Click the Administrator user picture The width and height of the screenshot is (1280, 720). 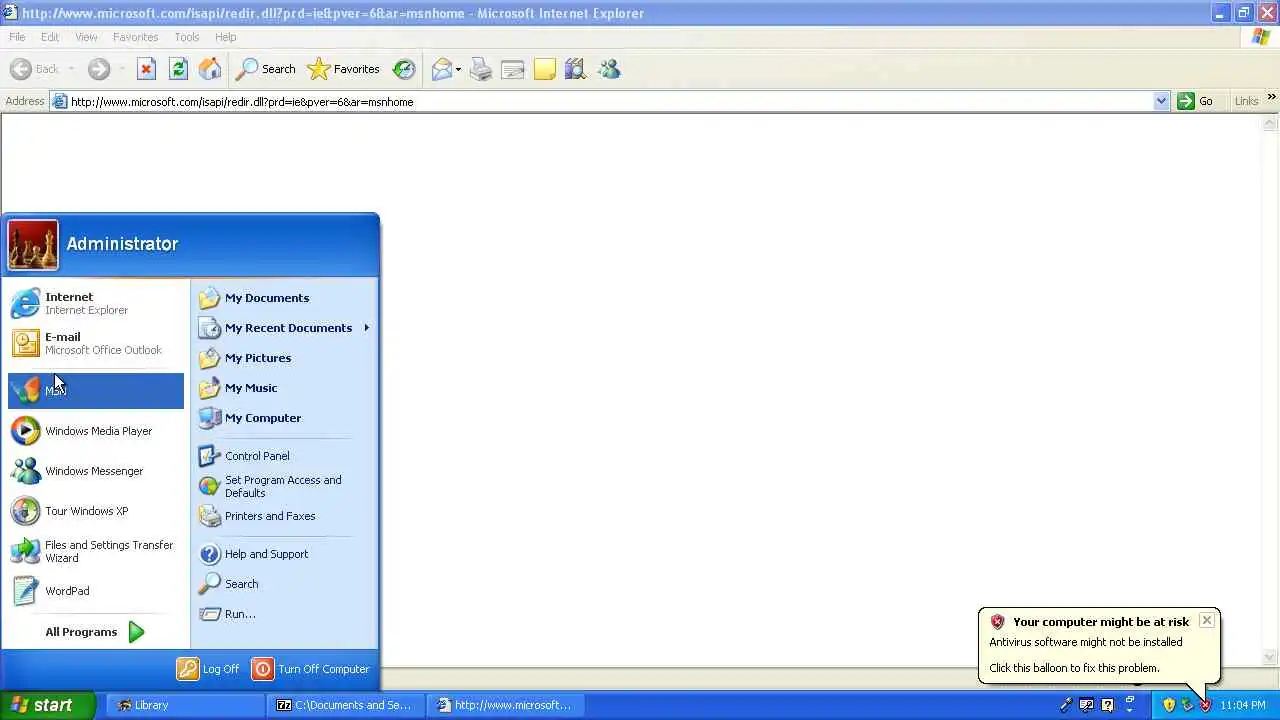[x=33, y=245]
